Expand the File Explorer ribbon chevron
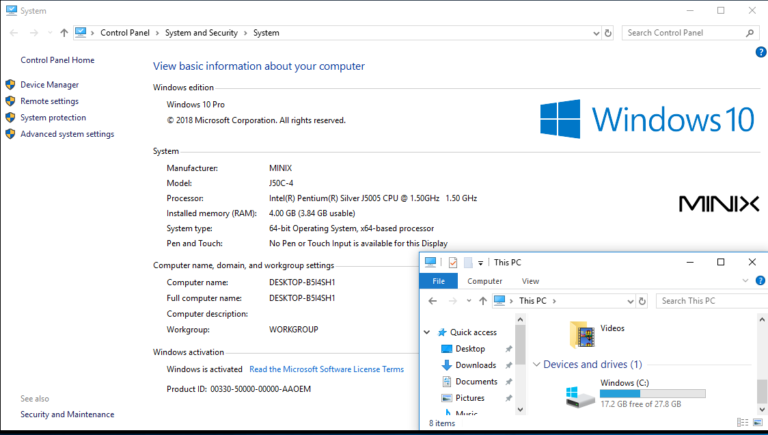The height and width of the screenshot is (435, 768). click(x=744, y=282)
